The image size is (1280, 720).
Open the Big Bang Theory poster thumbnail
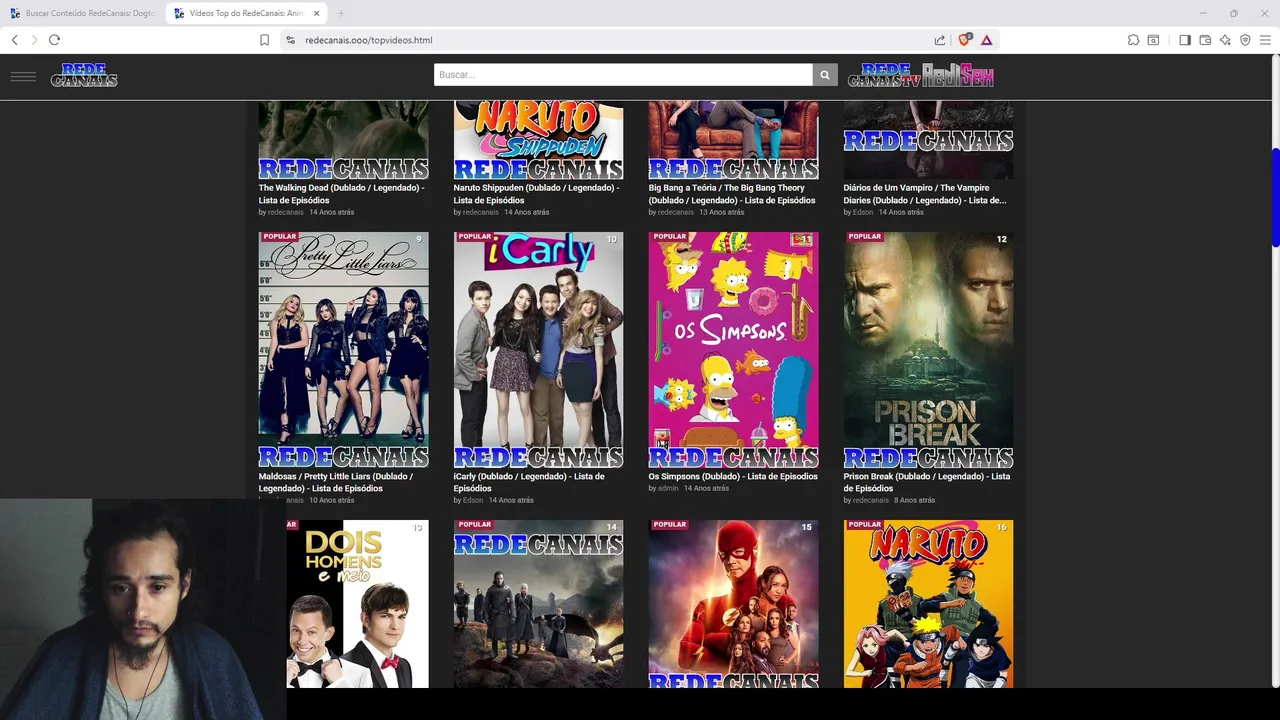pyautogui.click(x=733, y=140)
